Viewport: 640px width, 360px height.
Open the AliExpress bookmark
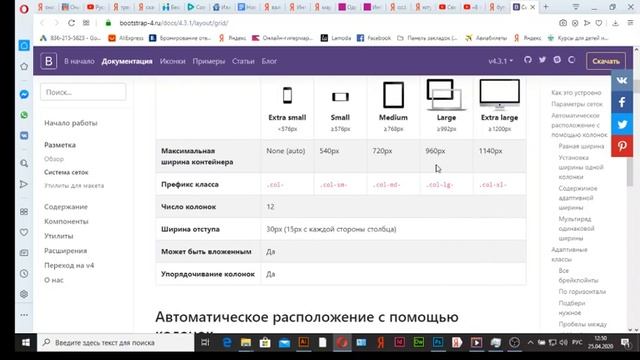pyautogui.click(x=126, y=38)
